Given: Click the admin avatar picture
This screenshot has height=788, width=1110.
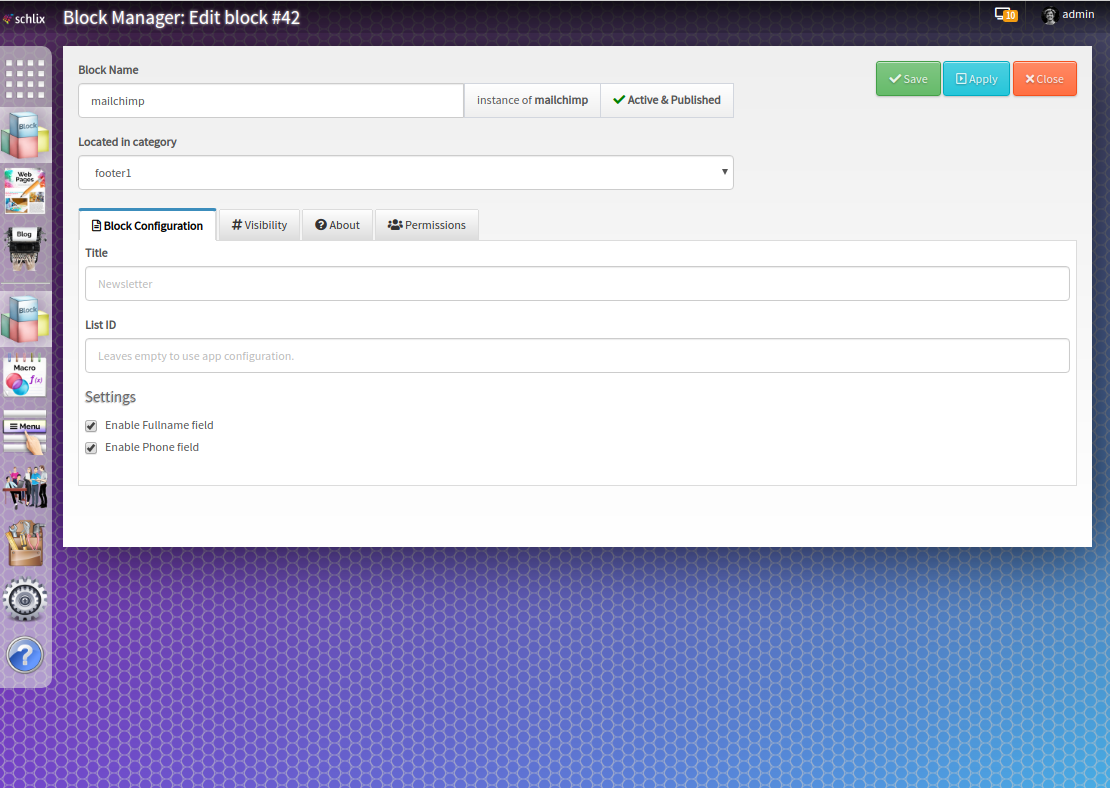Looking at the screenshot, I should (x=1049, y=15).
